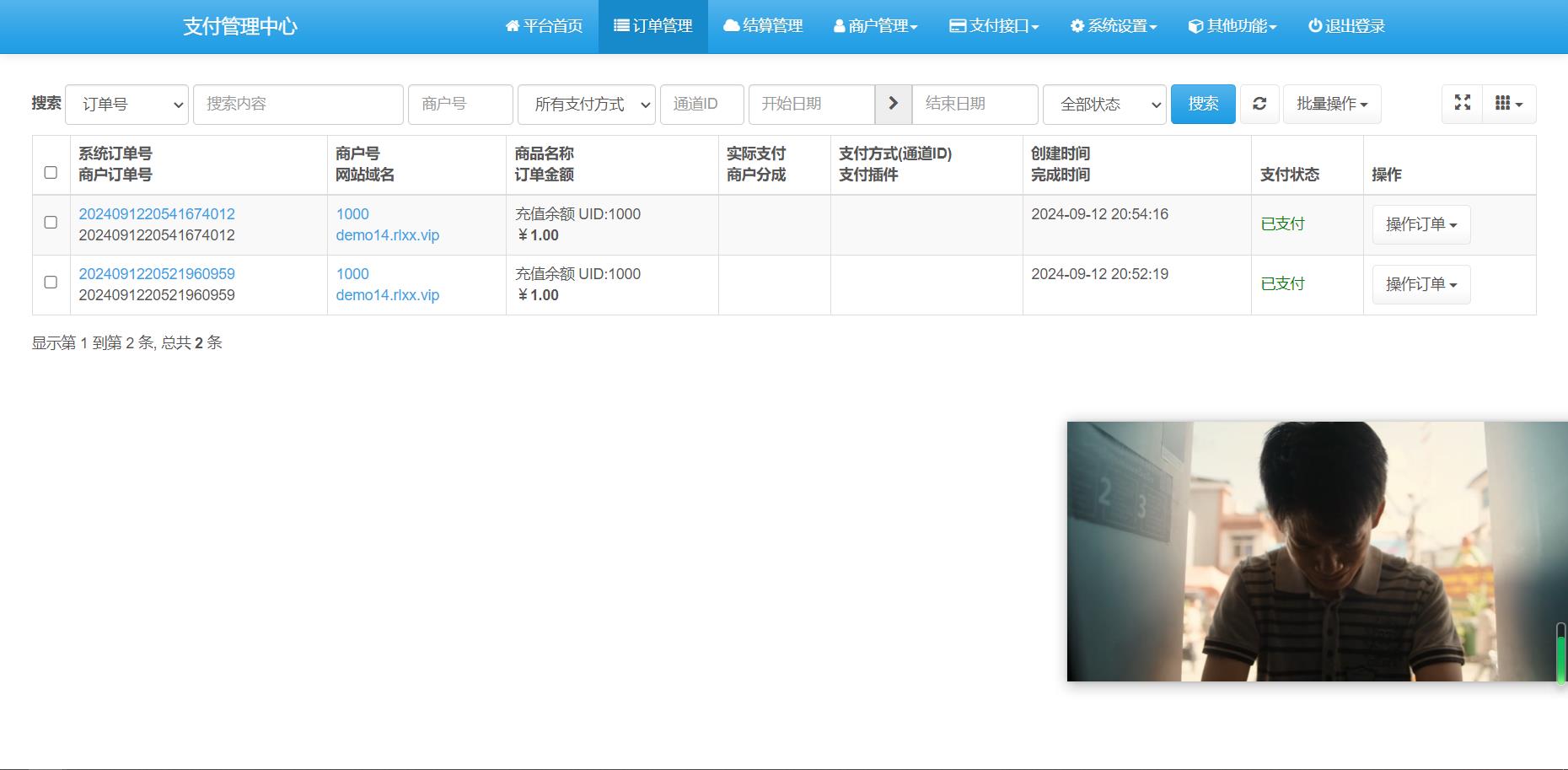
Task: Go to 平台首页 home page
Action: point(544,26)
